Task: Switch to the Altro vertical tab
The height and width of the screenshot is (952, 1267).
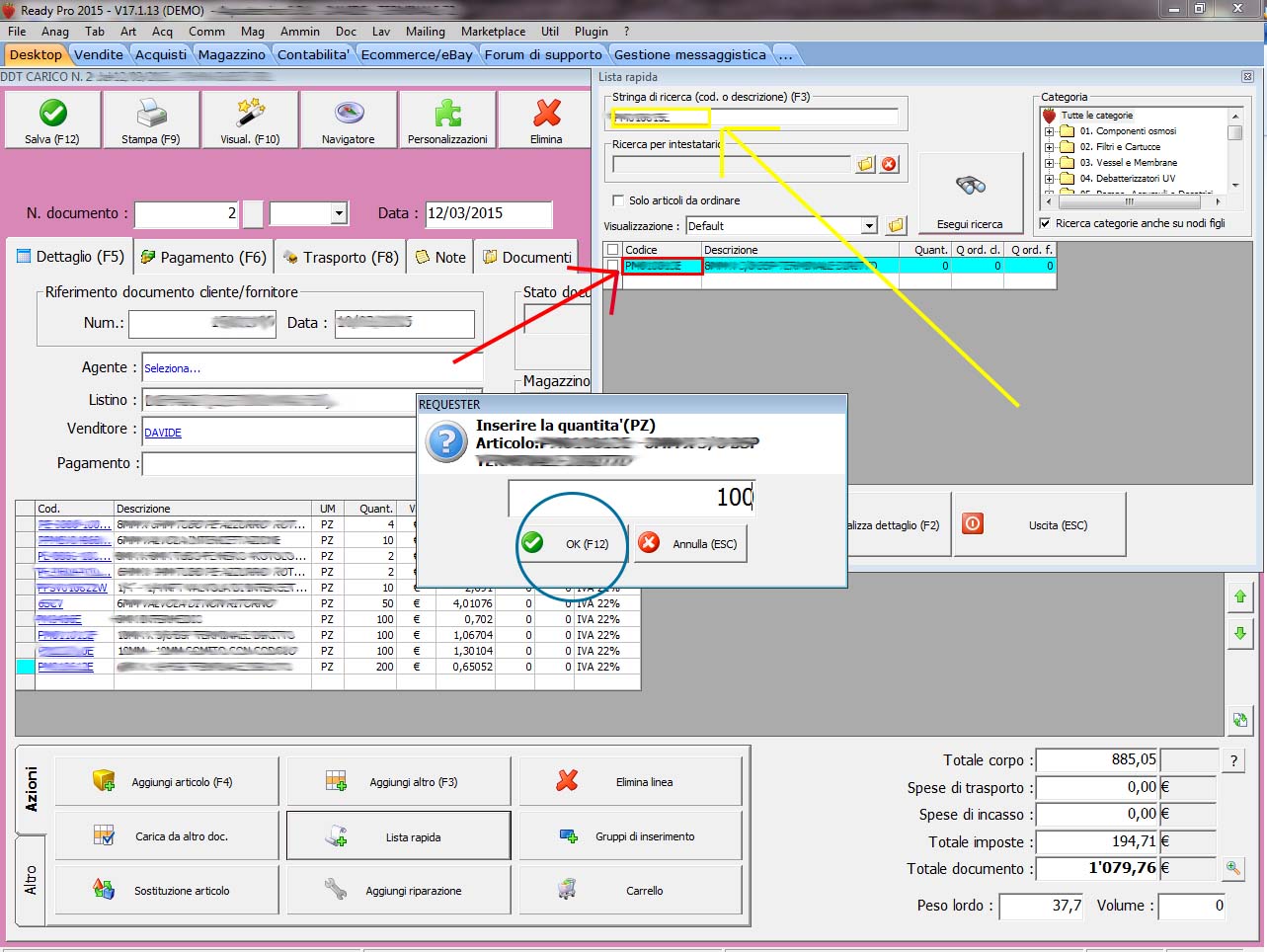Action: 31,880
